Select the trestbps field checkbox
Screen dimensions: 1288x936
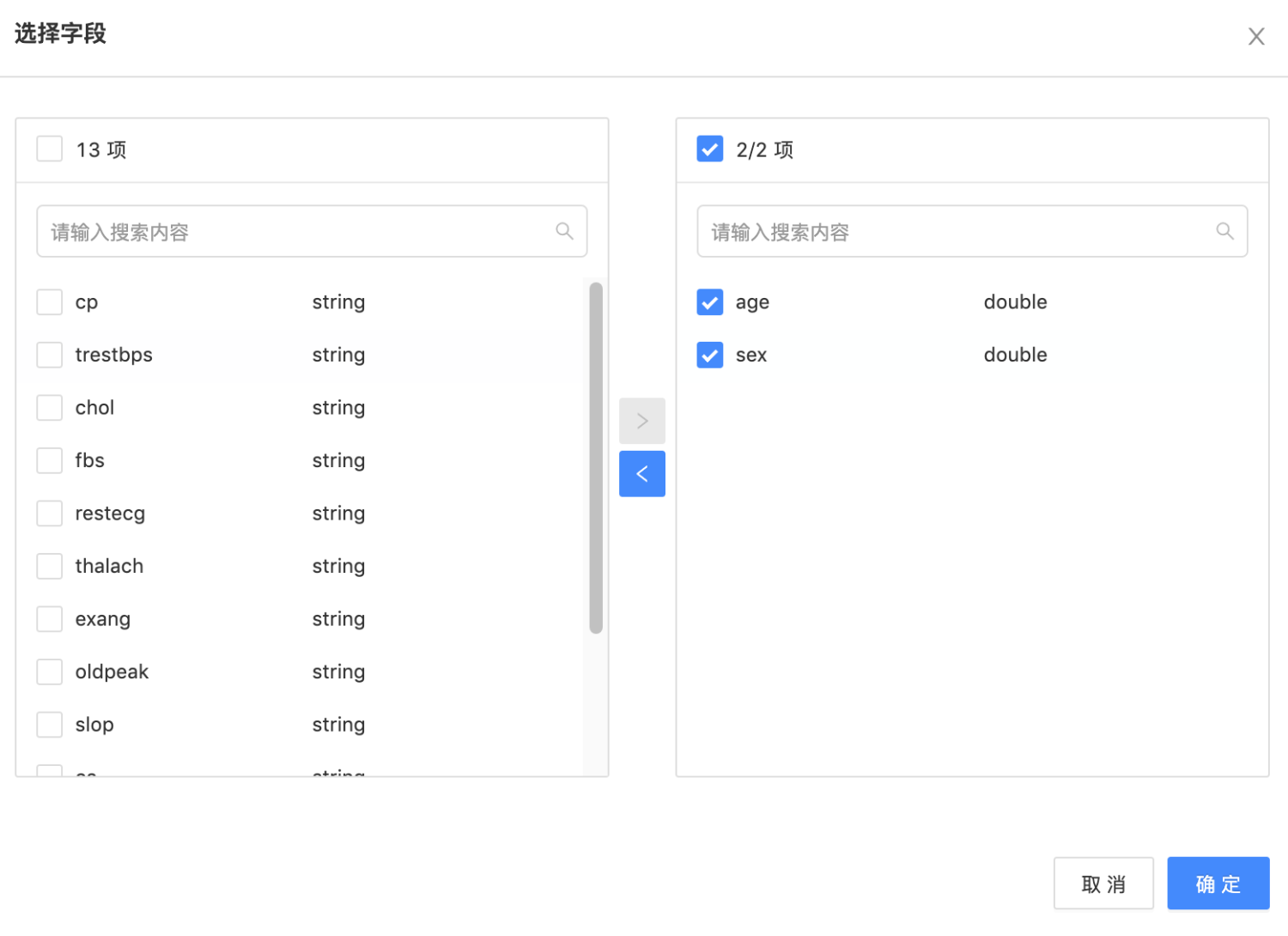[50, 355]
